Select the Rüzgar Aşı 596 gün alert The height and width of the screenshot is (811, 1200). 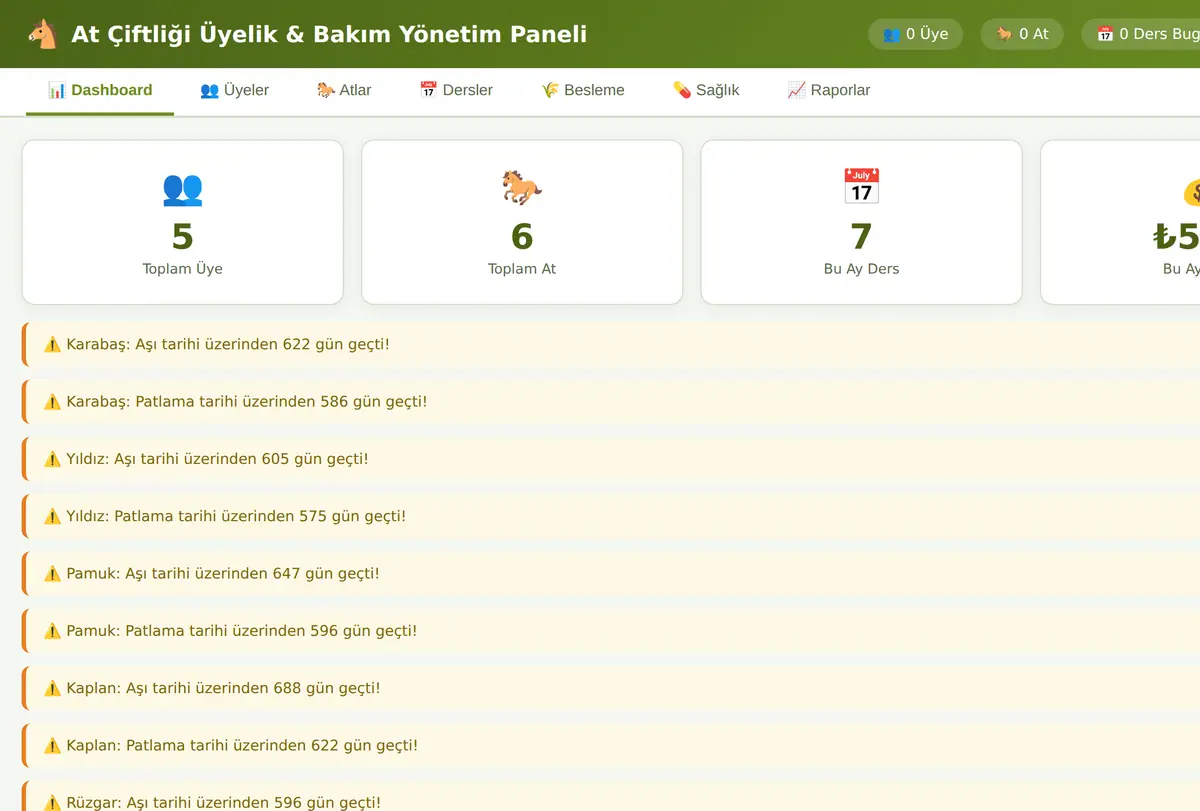coord(611,796)
